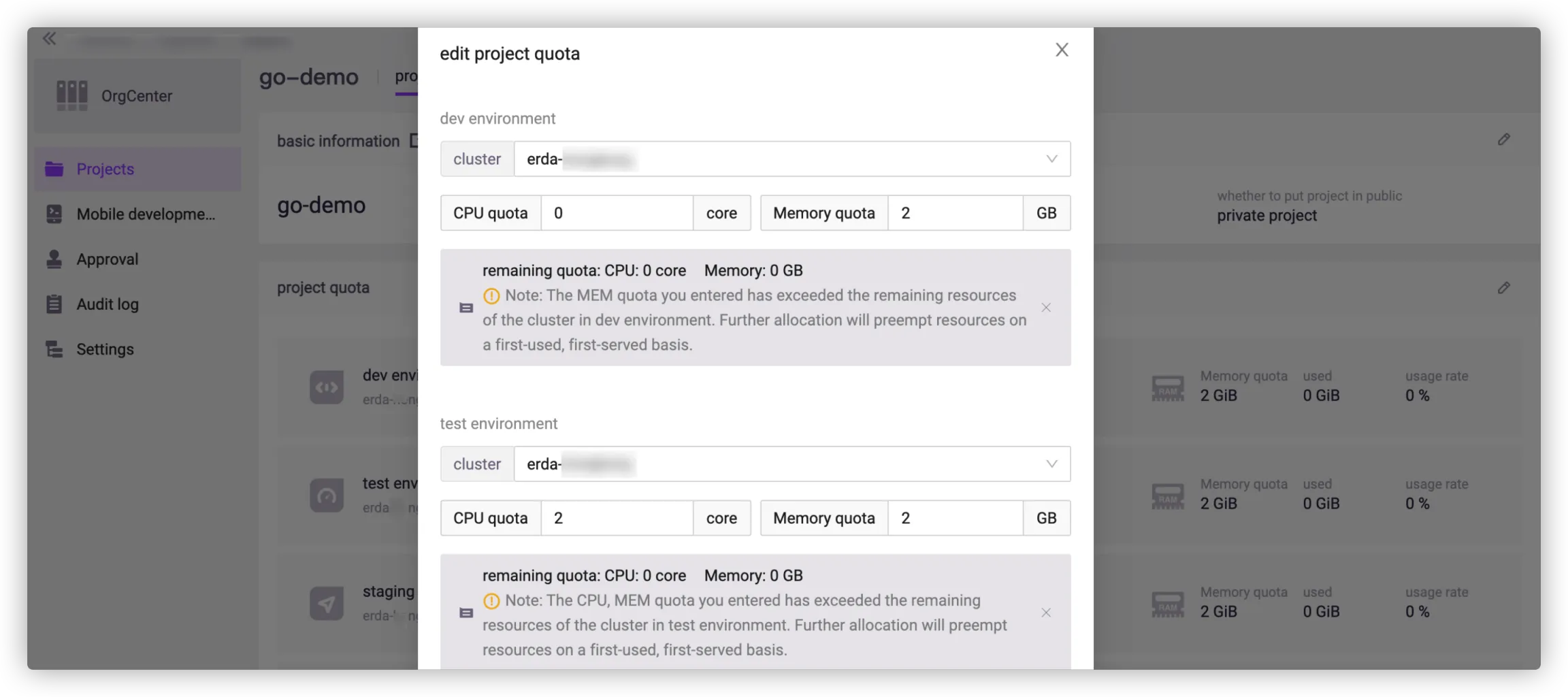Open Mobile development sidebar item
This screenshot has height=697, width=1568.
146,214
